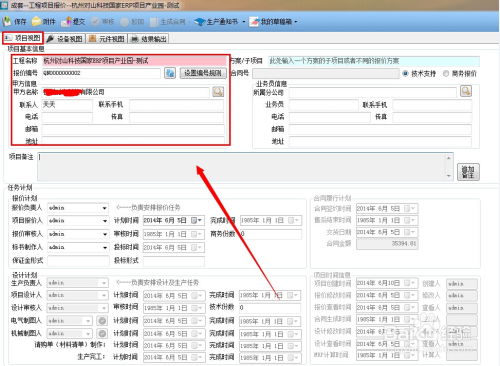Click the 合同金额 field showing 35394.81
This screenshot has width=500, height=366.
(x=387, y=244)
